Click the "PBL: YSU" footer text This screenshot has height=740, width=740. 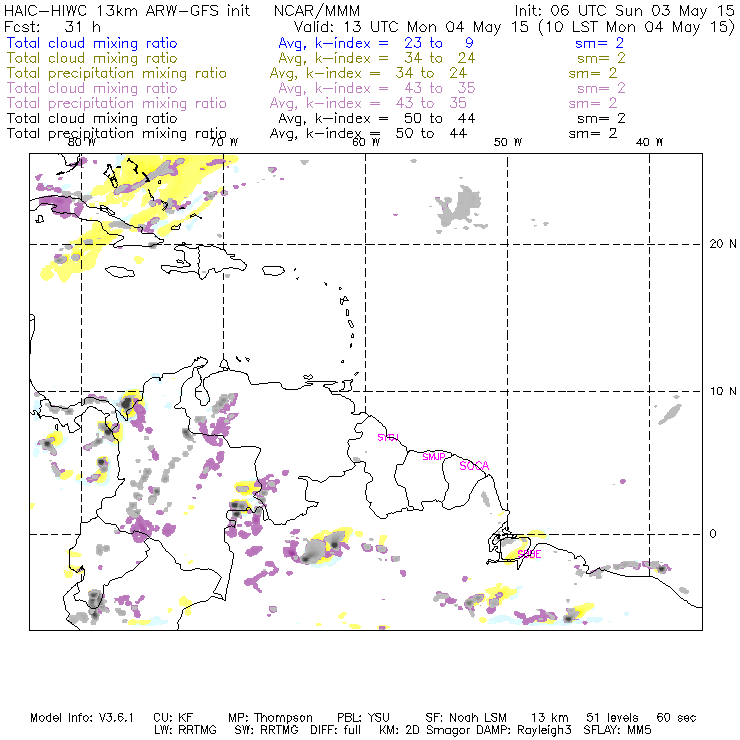(x=363, y=718)
